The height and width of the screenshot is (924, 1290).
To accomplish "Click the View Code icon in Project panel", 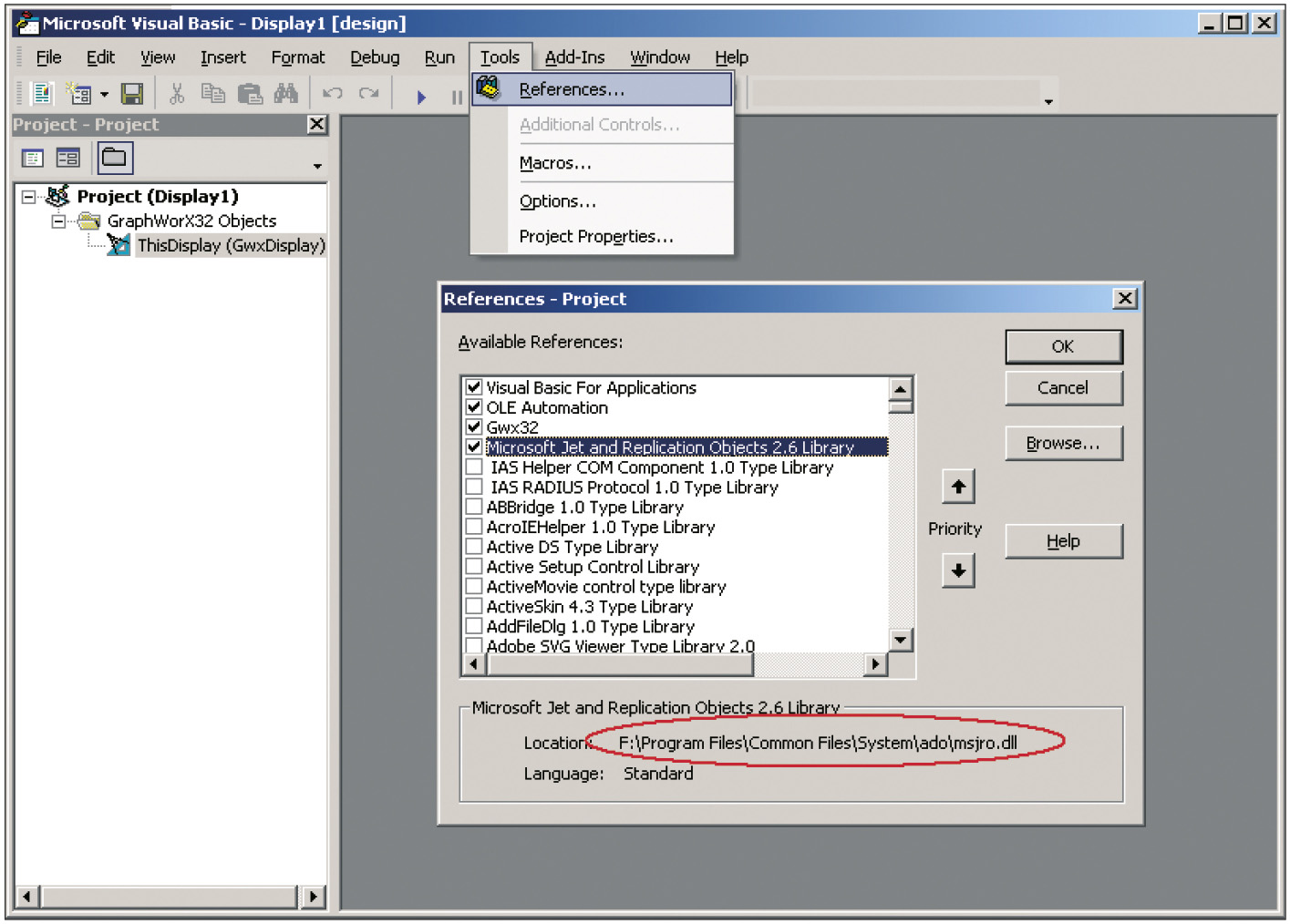I will [33, 159].
